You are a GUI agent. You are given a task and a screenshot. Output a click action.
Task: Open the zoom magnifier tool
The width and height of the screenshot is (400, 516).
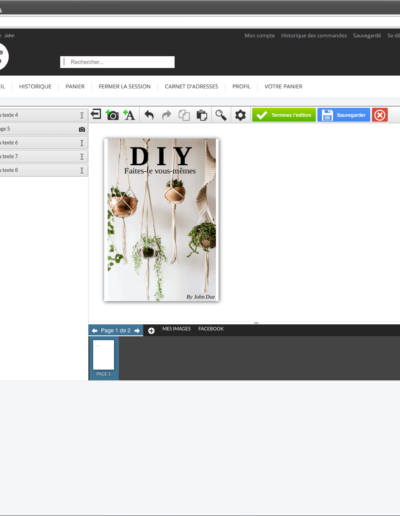pyautogui.click(x=221, y=115)
